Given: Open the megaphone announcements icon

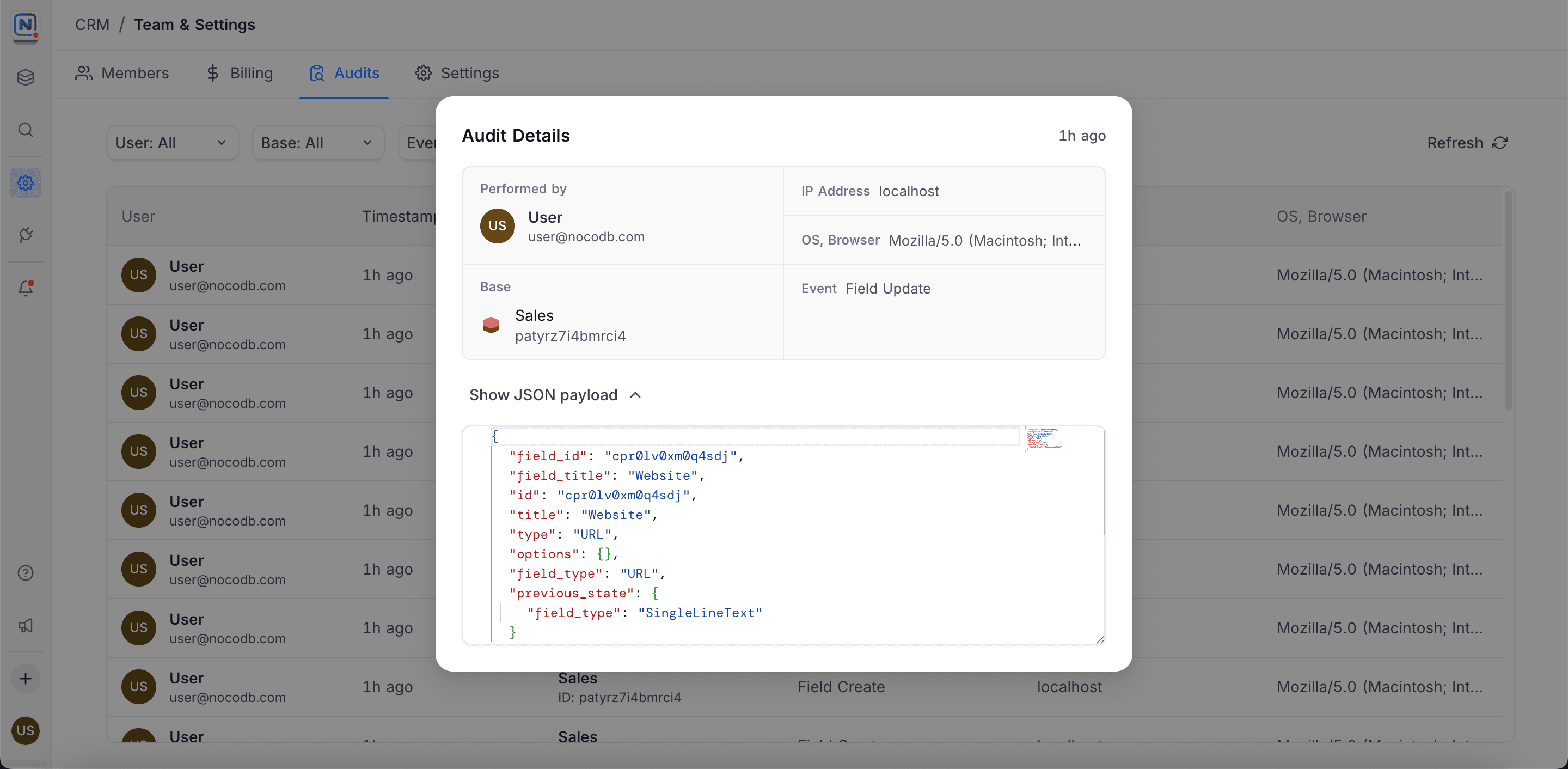Looking at the screenshot, I should coord(26,625).
